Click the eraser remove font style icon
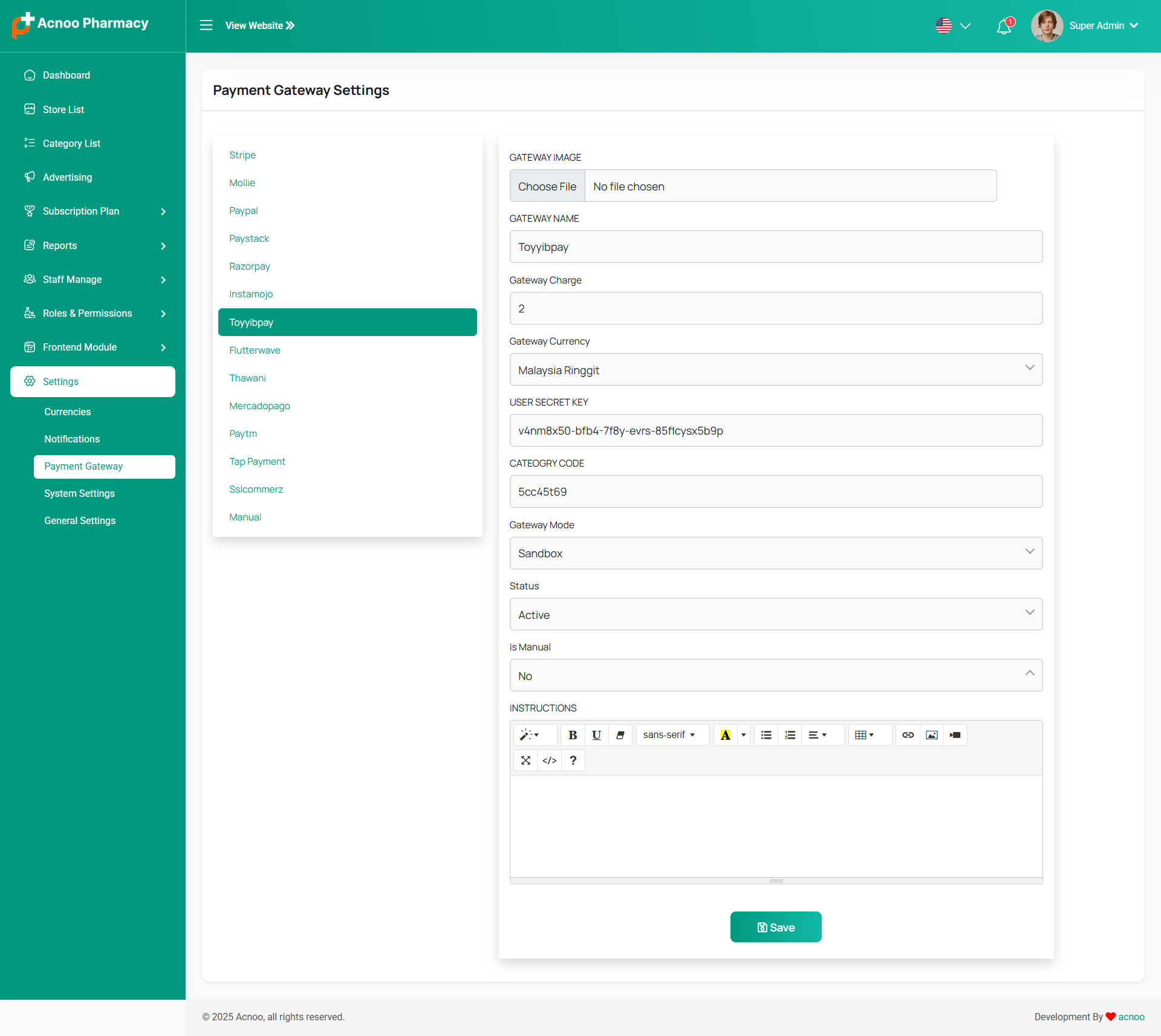Viewport: 1161px width, 1036px height. pos(620,735)
